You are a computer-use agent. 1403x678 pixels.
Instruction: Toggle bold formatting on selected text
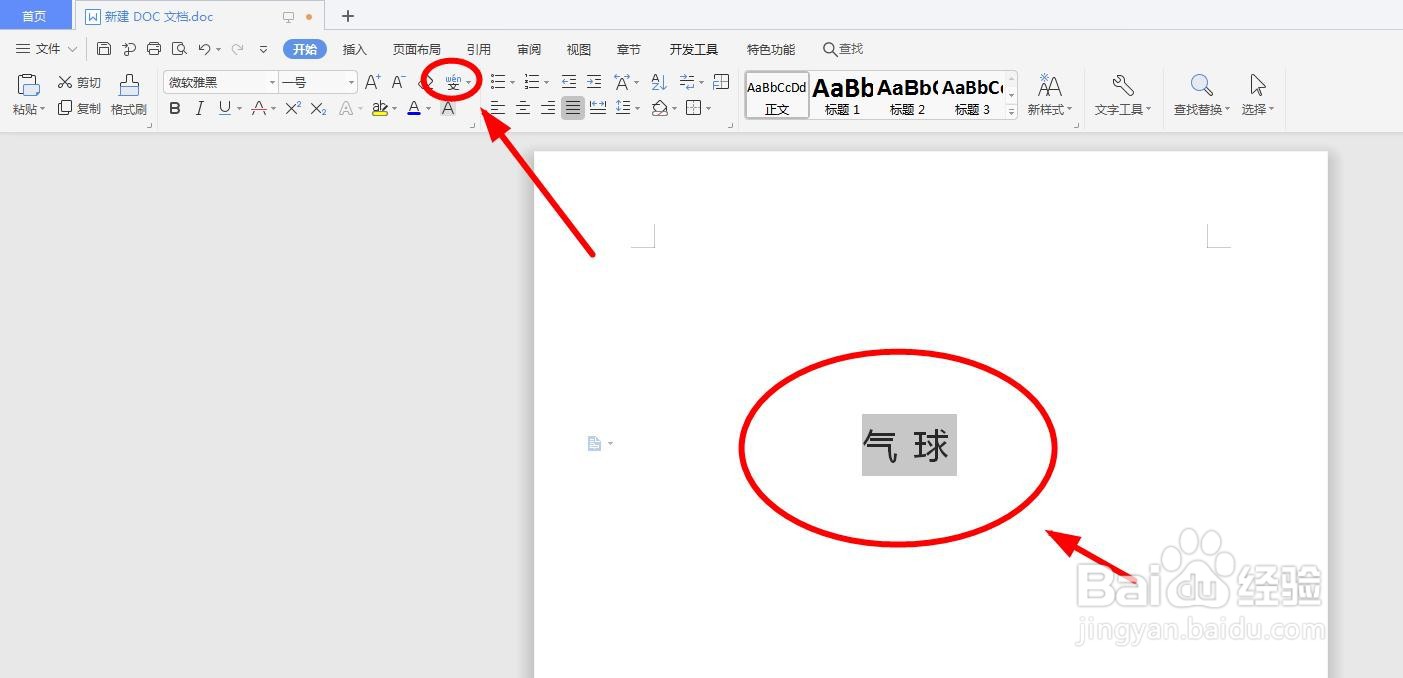(x=175, y=108)
